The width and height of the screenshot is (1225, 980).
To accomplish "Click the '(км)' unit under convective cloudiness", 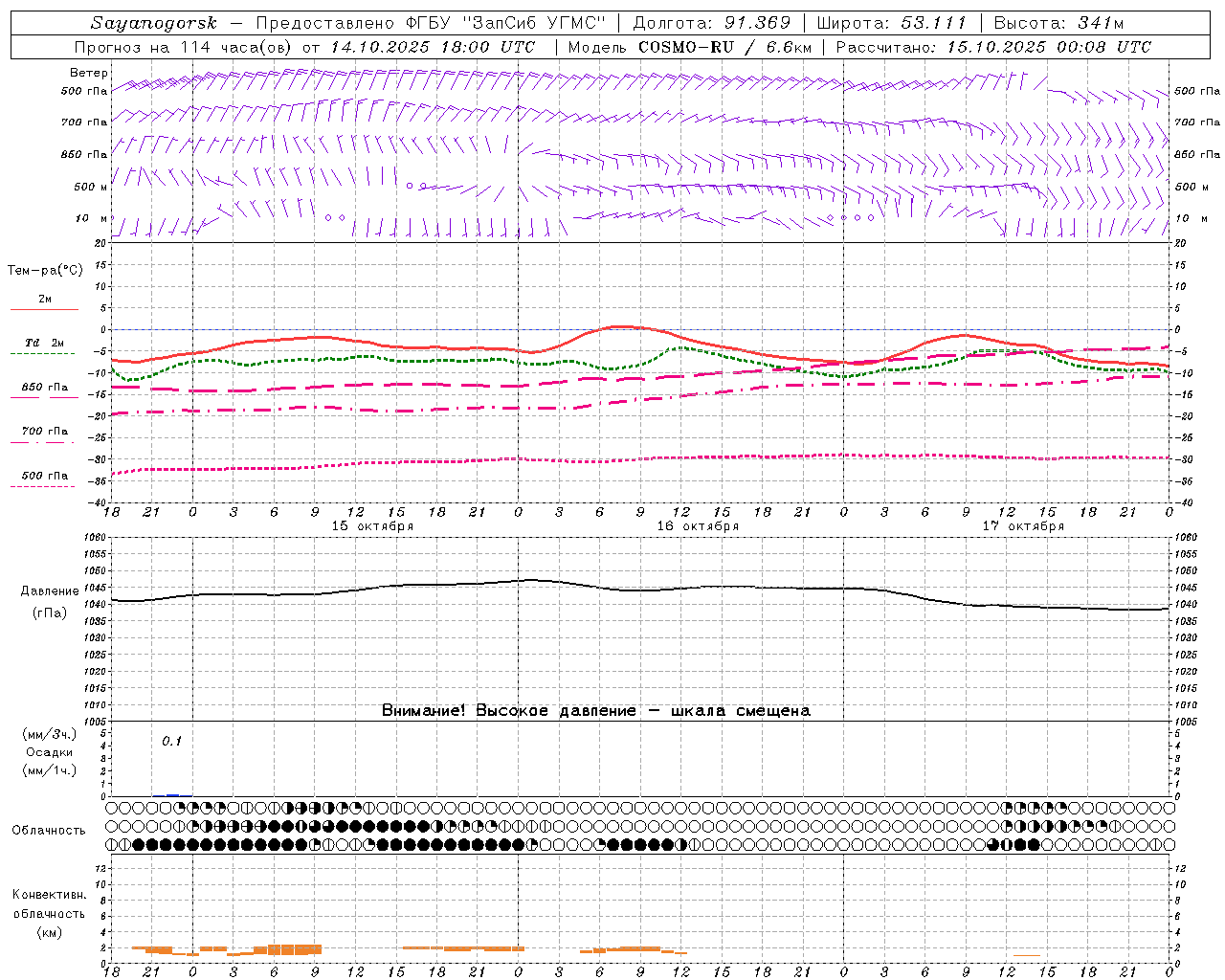I will [50, 932].
